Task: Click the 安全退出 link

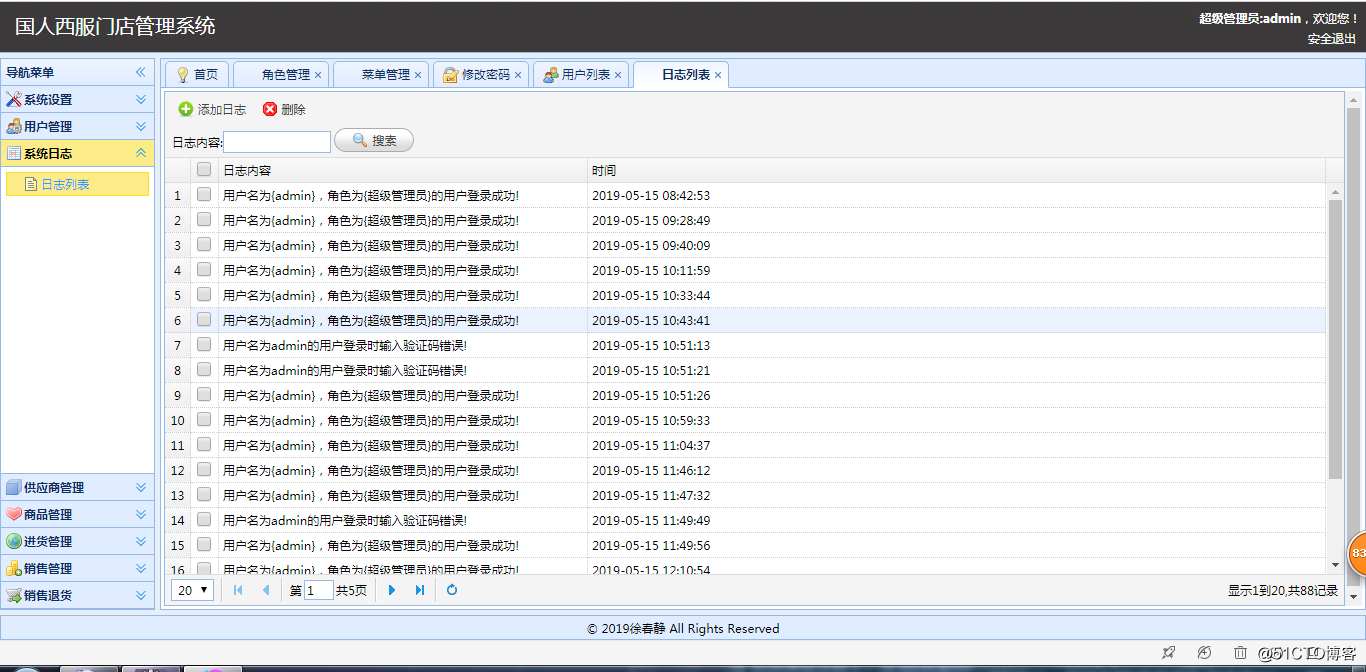Action: point(1332,39)
